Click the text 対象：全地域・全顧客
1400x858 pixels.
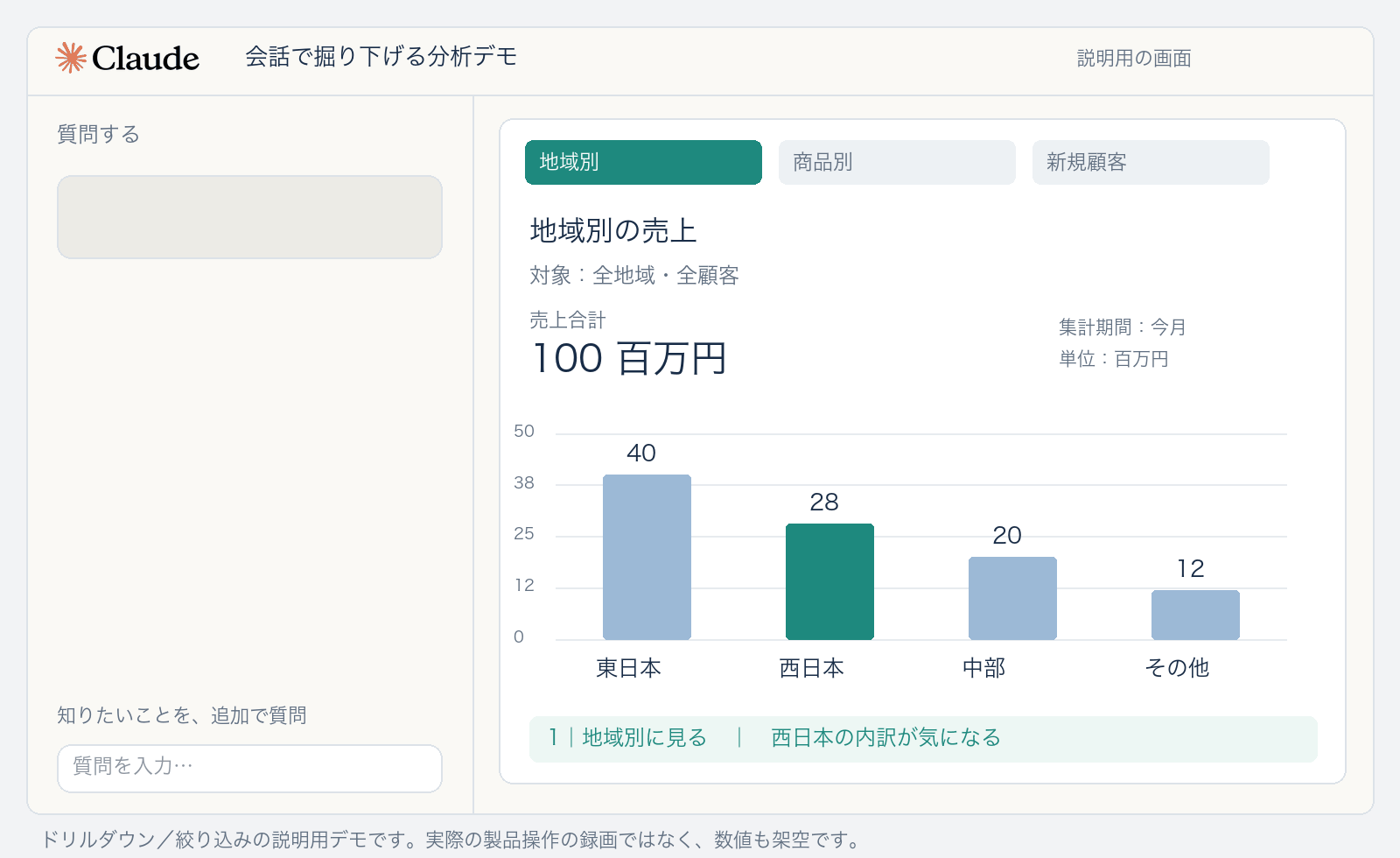(634, 276)
